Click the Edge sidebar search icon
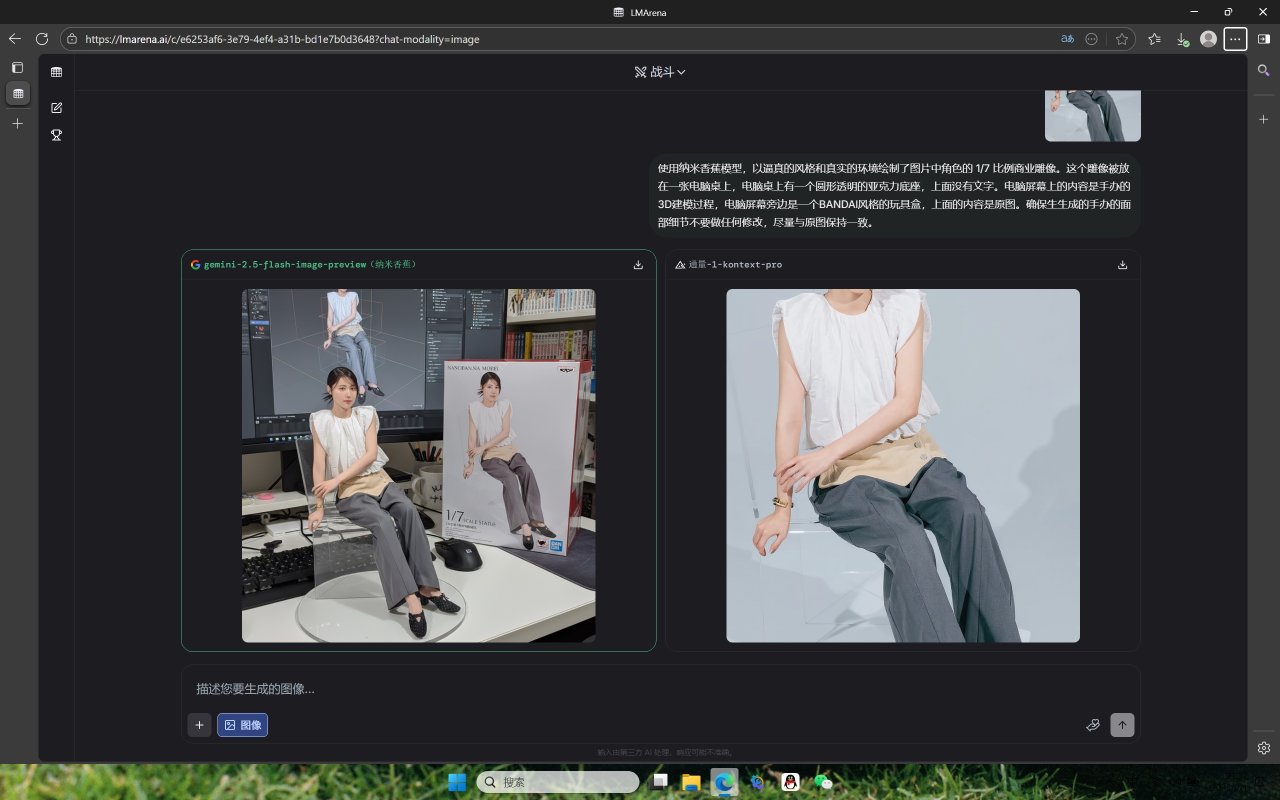This screenshot has width=1280, height=800. (x=1264, y=71)
